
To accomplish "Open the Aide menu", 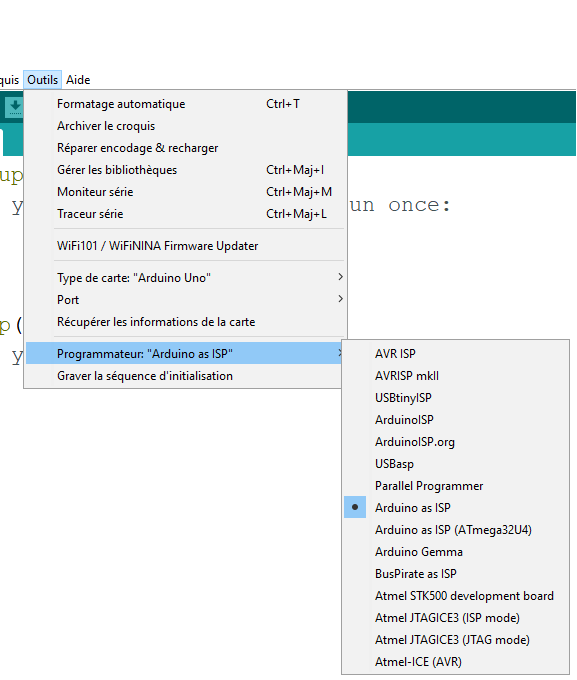I will (x=78, y=80).
